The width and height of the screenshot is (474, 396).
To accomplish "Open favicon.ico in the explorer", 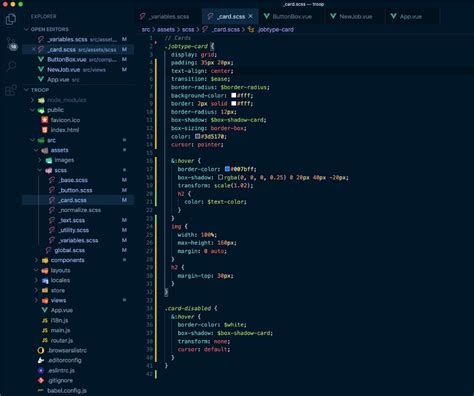I will pos(78,120).
